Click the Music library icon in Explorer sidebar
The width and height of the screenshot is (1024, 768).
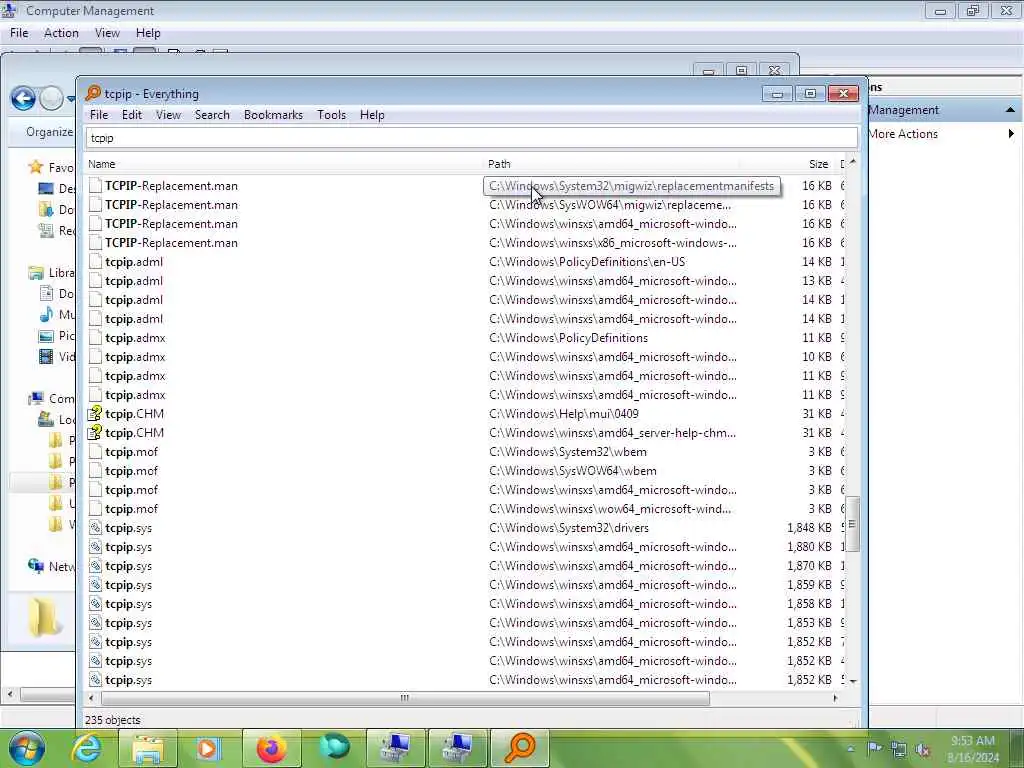[46, 315]
